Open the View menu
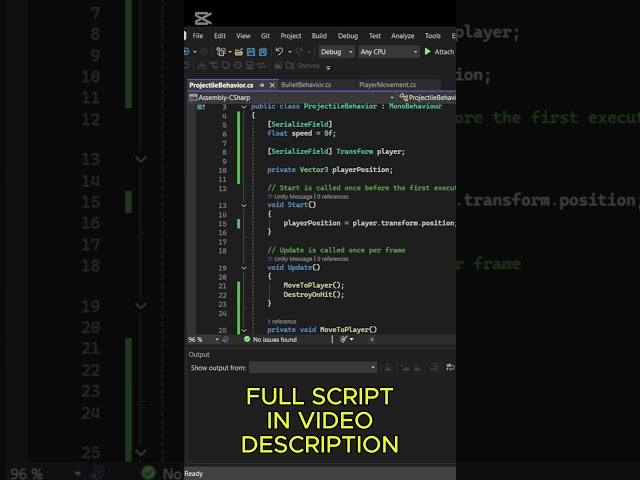Viewport: 640px width, 480px height. coord(243,36)
